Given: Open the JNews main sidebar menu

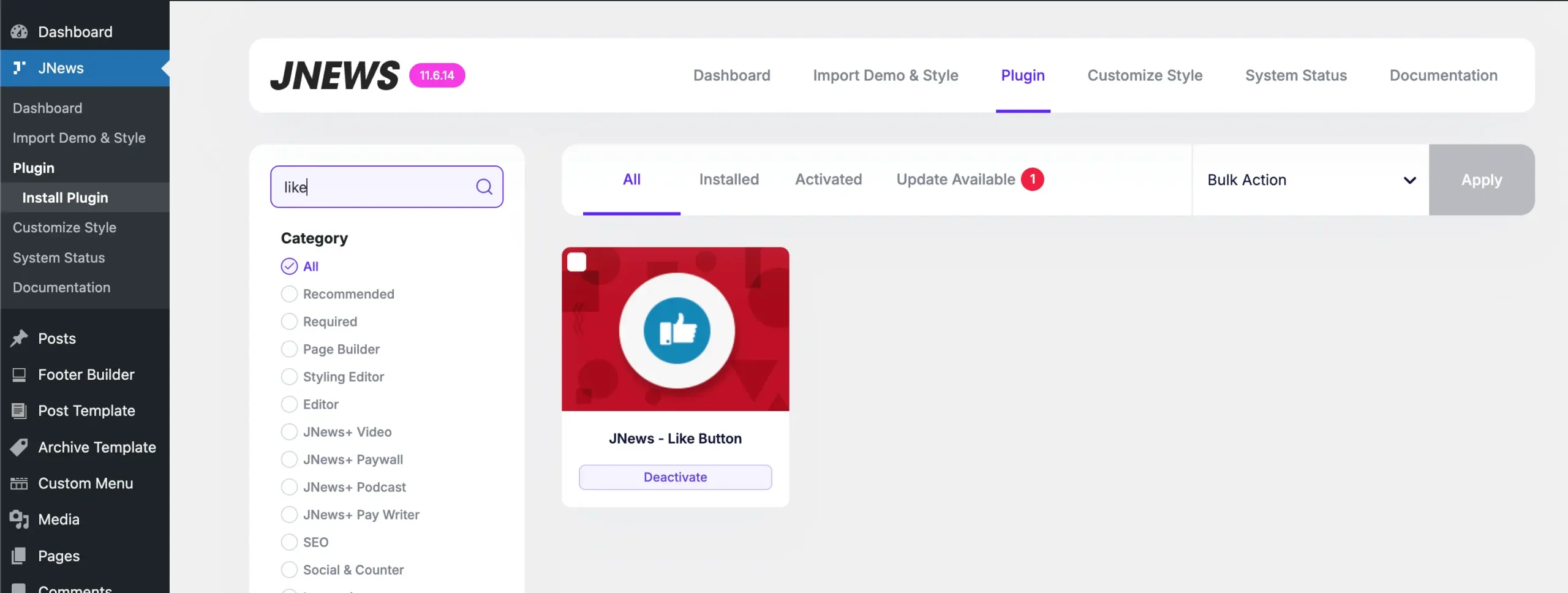Looking at the screenshot, I should tap(85, 68).
